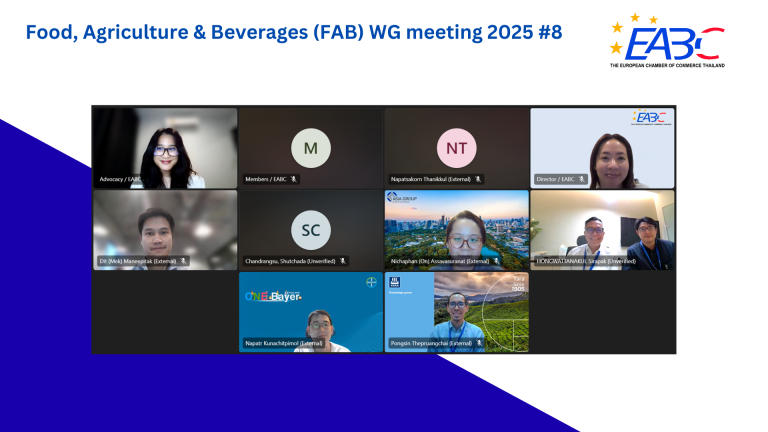Click the muted mic icon next to Napatsakorn Thanikkul
768x432 pixels.
pos(478,179)
